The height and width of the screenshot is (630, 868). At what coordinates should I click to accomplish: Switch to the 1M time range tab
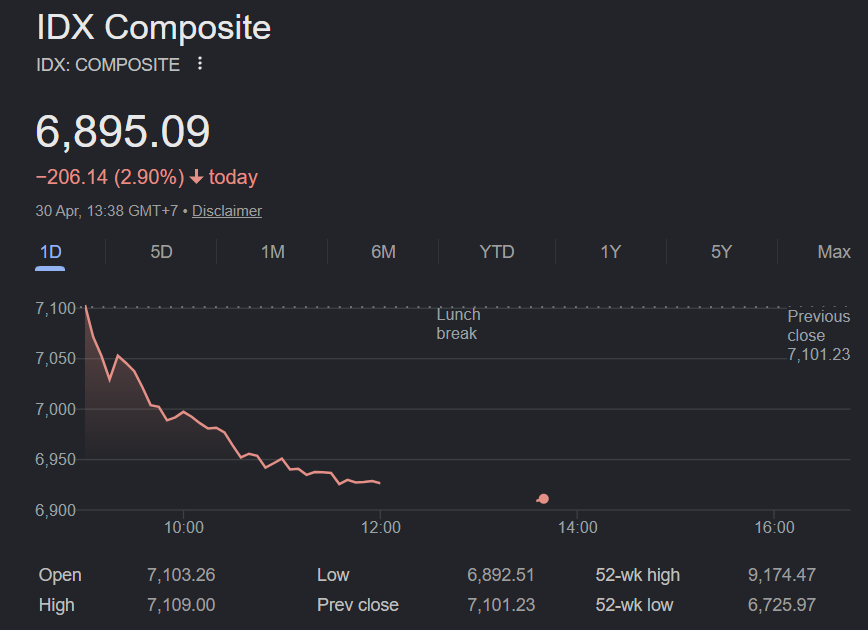(272, 252)
